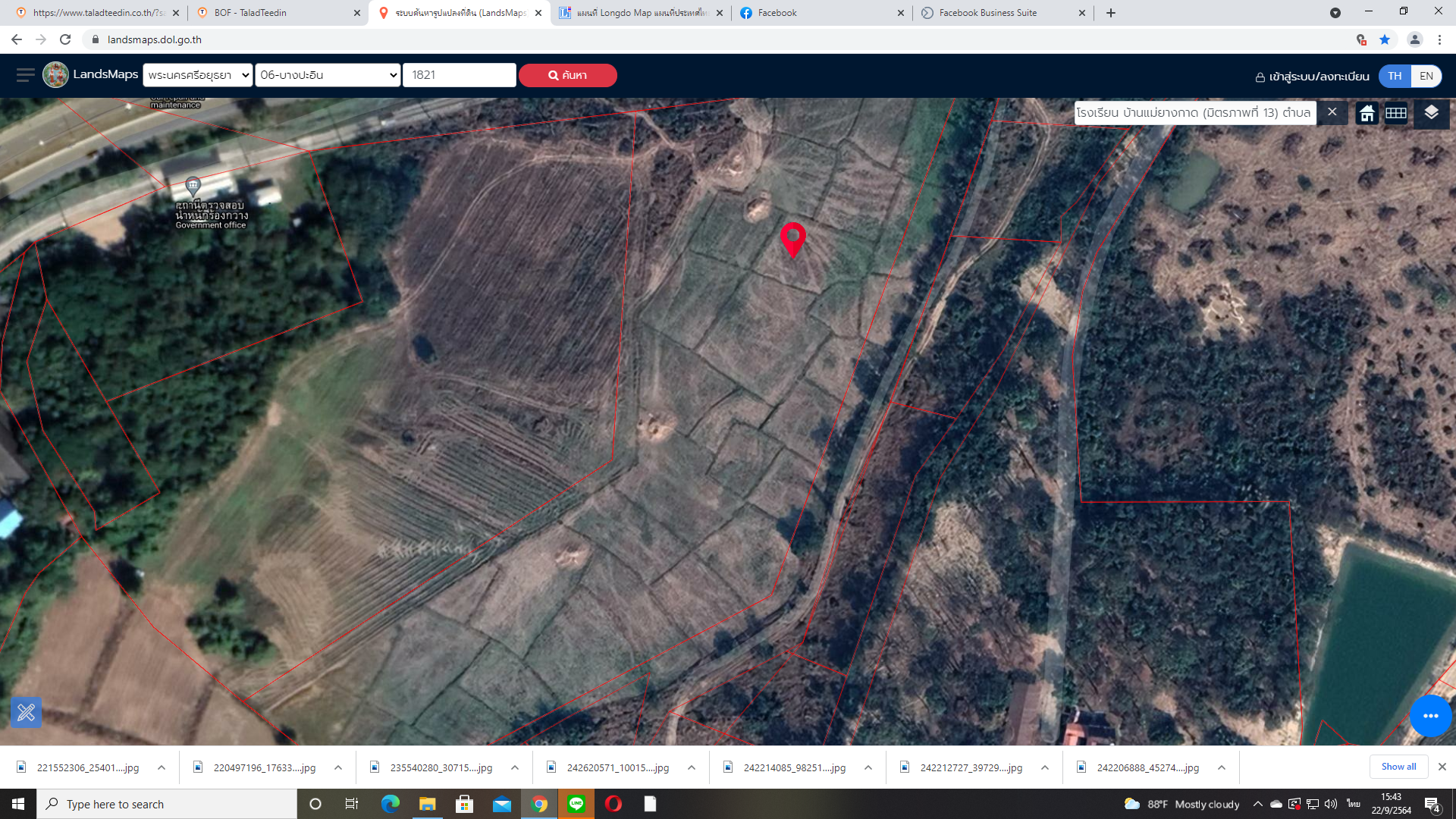Viewport: 1456px width, 819px height.
Task: Expand the province dropdown พระนครศรีอยุธยา
Action: pos(198,75)
